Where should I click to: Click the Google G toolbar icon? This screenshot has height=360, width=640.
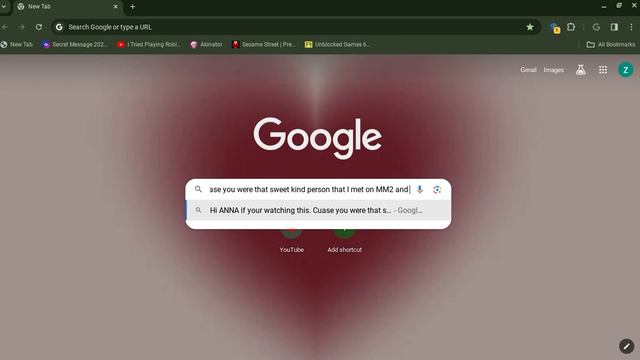[596, 27]
